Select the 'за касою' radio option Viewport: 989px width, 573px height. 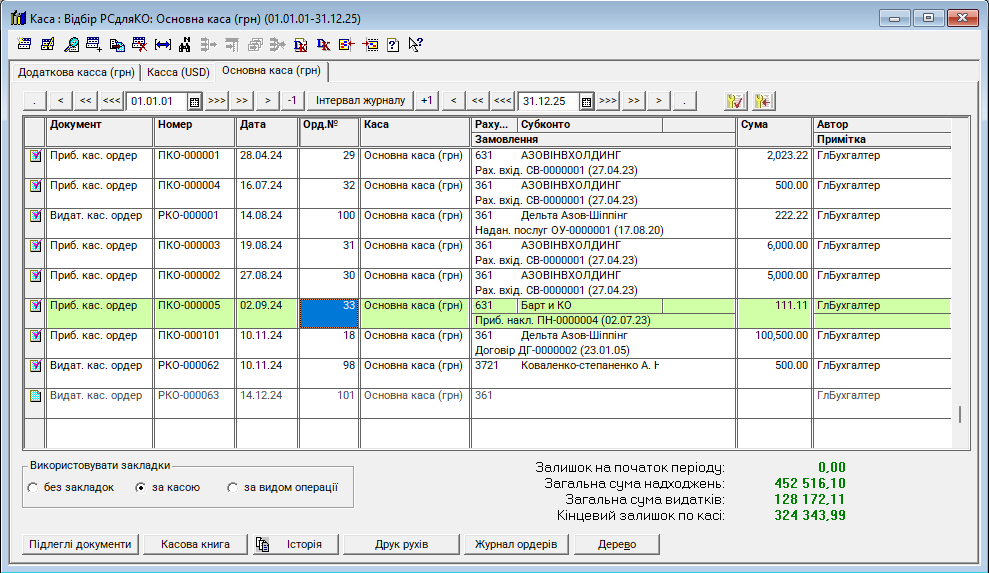click(x=140, y=488)
